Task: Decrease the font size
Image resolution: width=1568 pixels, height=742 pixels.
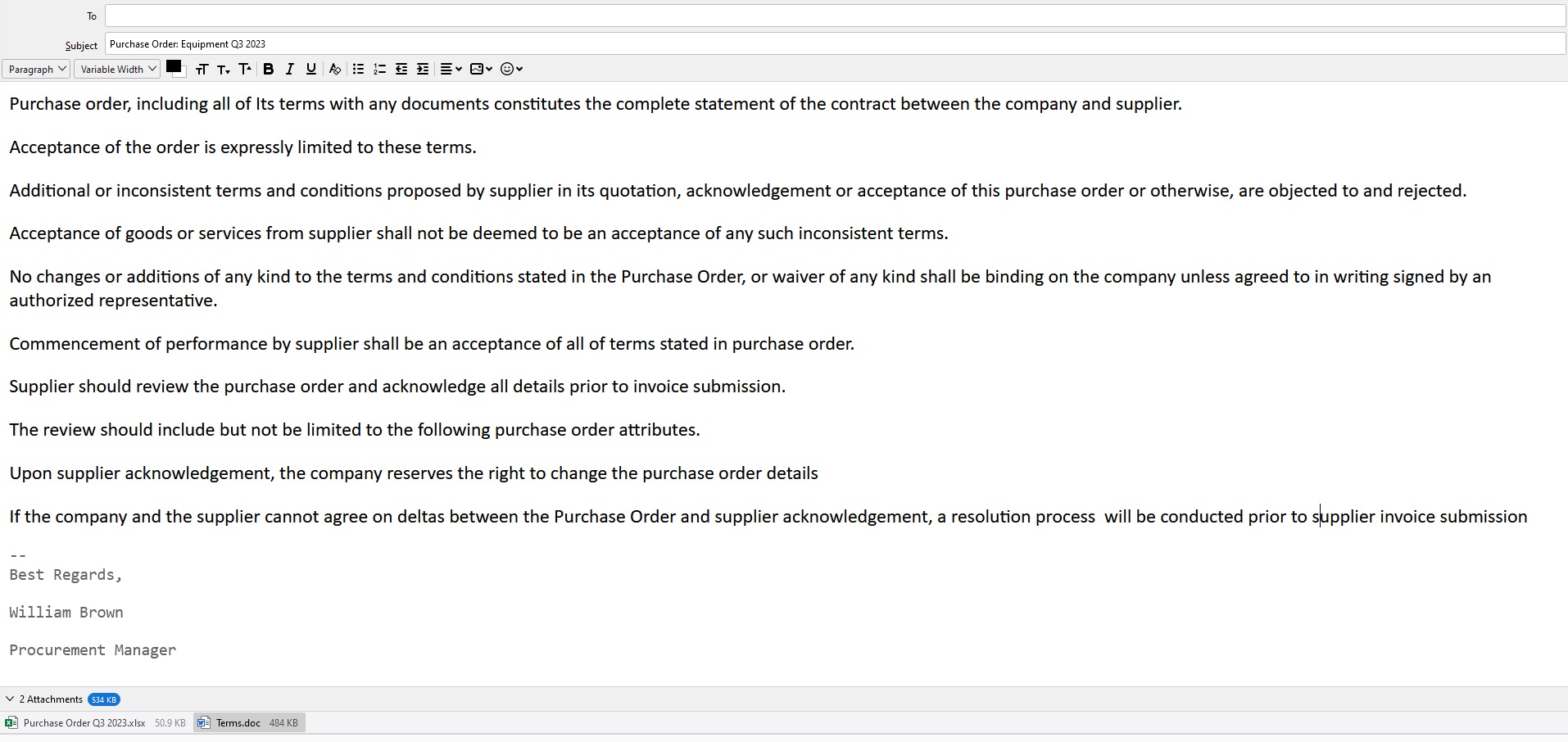Action: pyautogui.click(x=223, y=69)
